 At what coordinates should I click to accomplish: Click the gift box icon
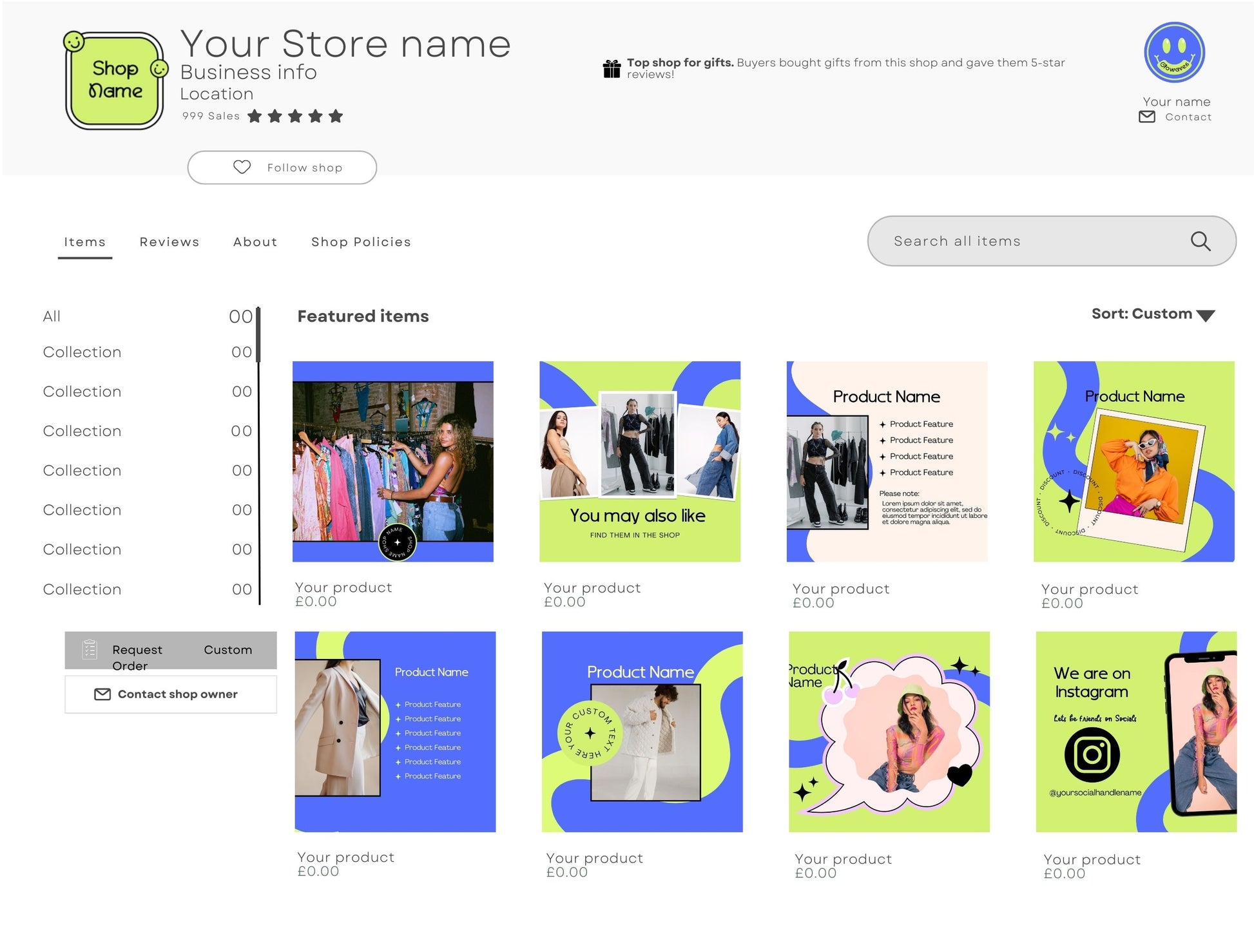[x=612, y=68]
